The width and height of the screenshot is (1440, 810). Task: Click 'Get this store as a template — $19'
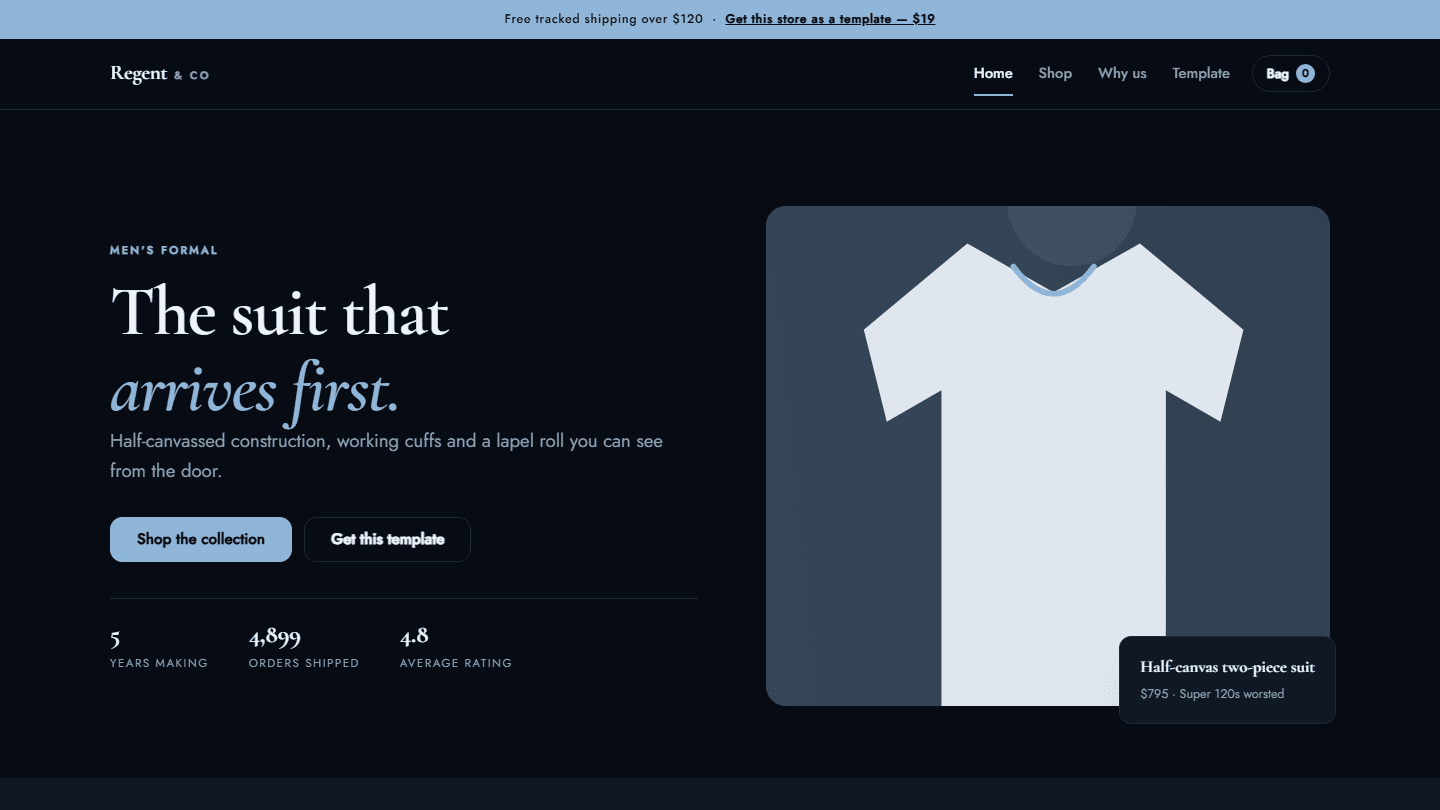pos(830,19)
